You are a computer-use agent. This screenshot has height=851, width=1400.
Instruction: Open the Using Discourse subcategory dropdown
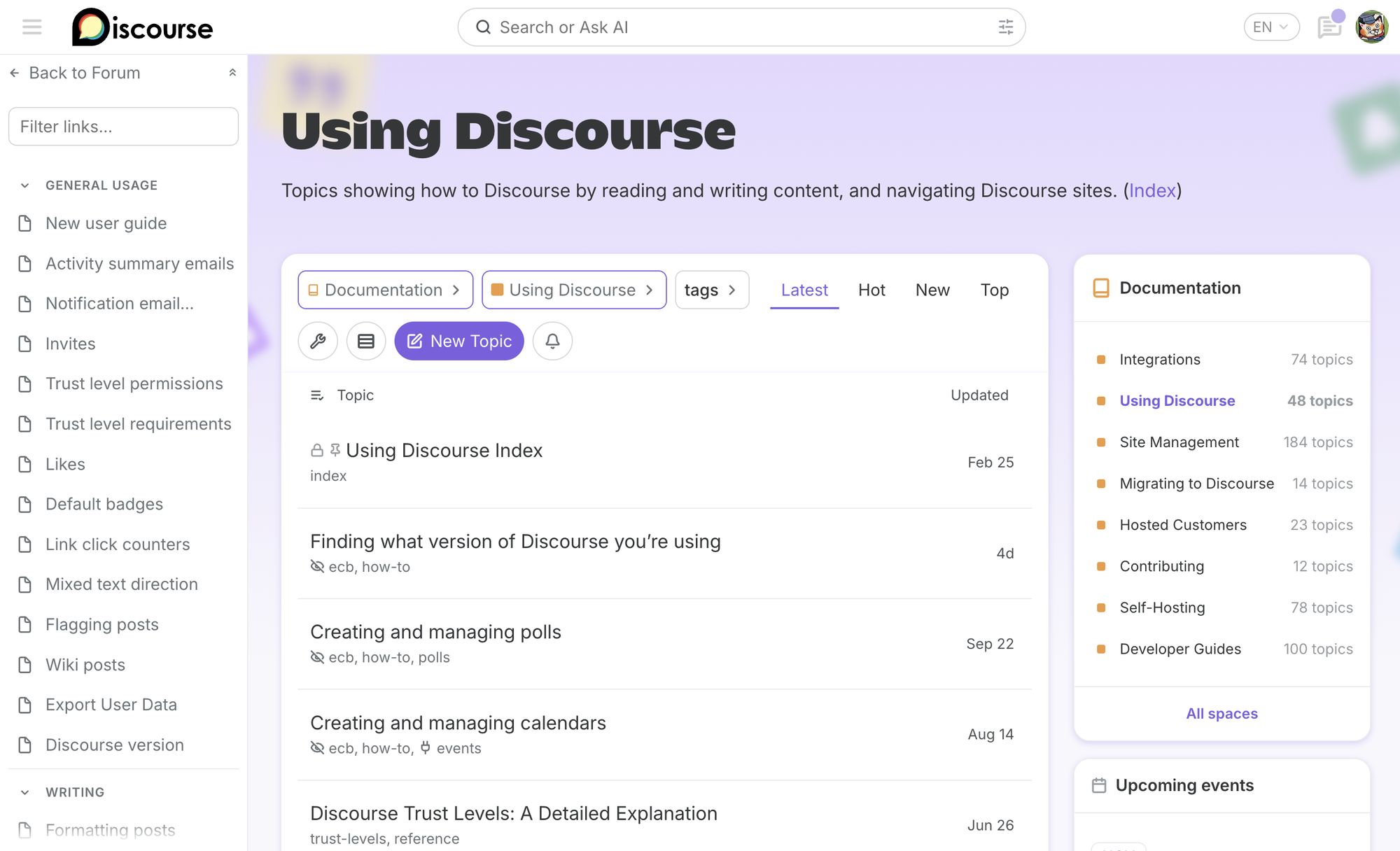(x=574, y=290)
